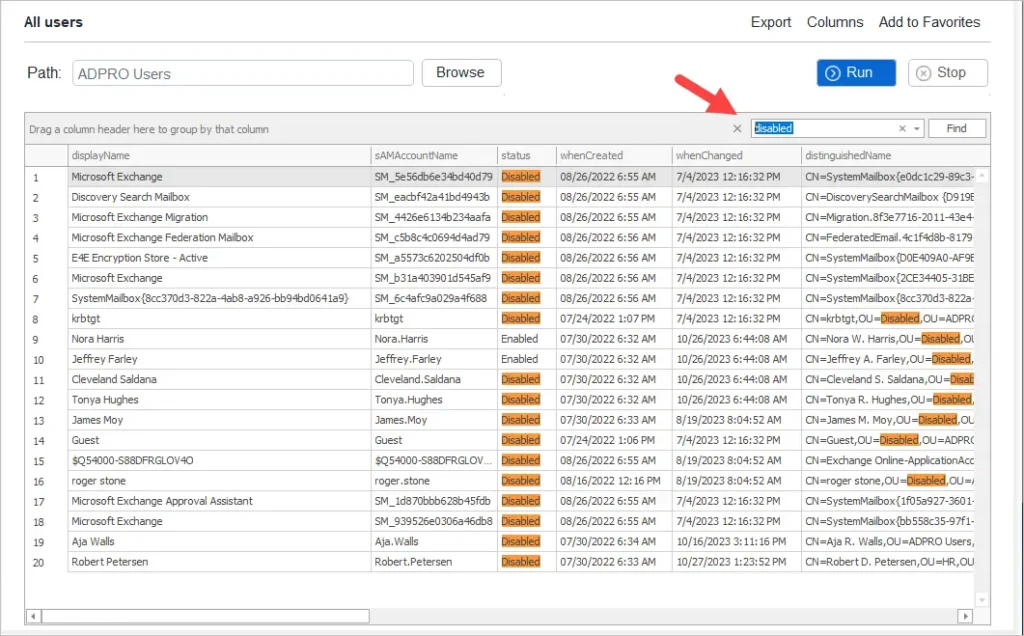Sort by sAMAccountName column header
The height and width of the screenshot is (636, 1024).
pyautogui.click(x=434, y=155)
